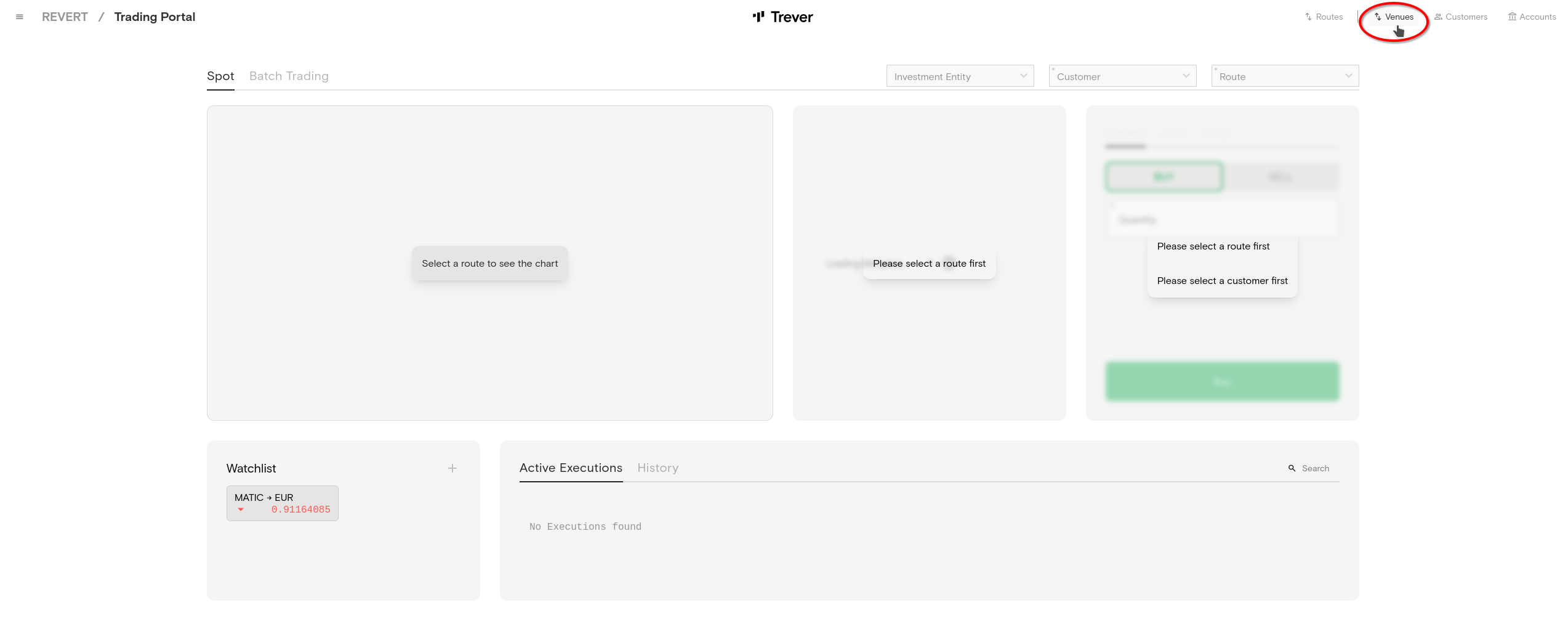
Task: Select the Active Executions tab
Action: (571, 468)
